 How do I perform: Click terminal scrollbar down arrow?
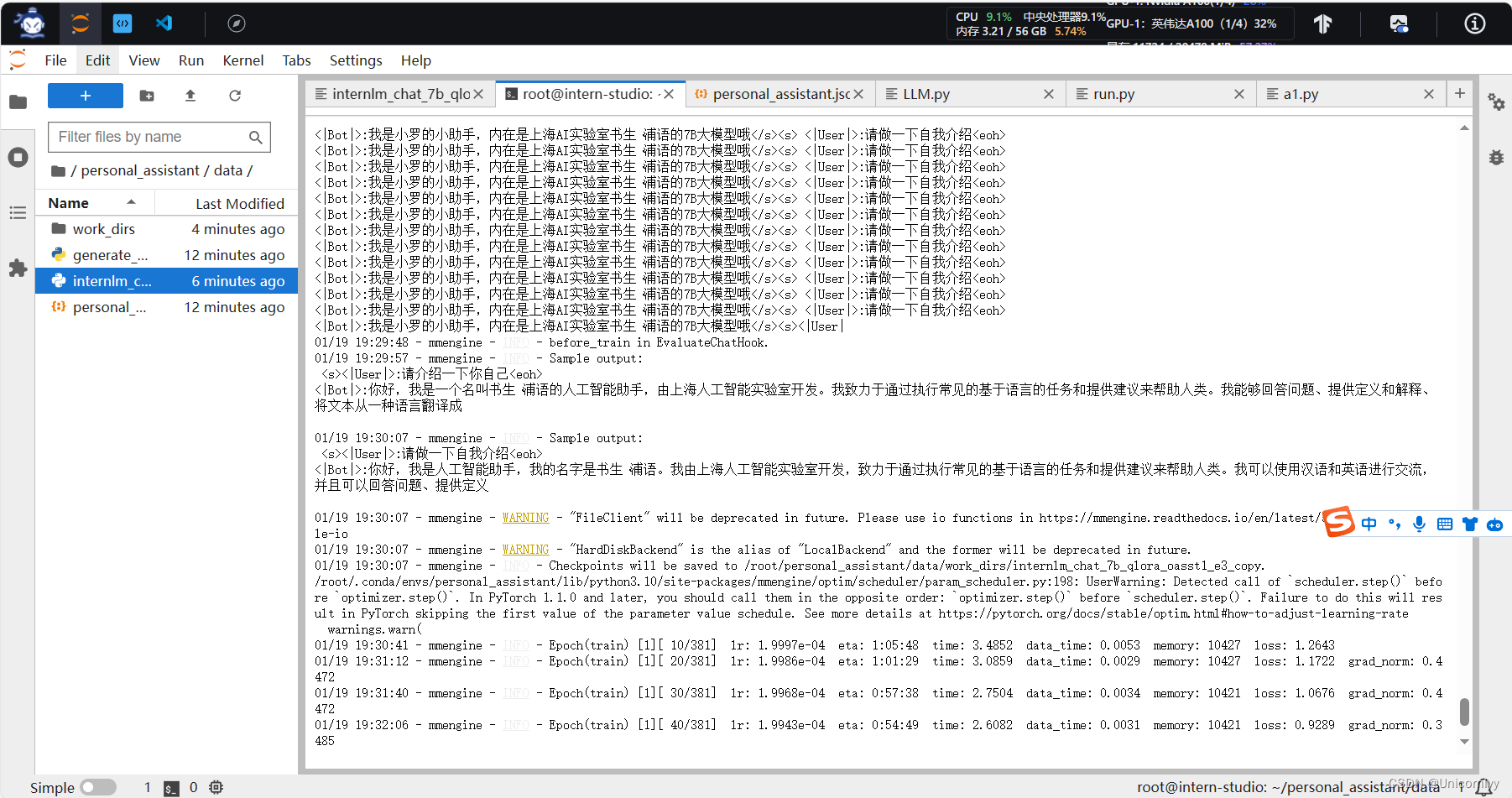pyautogui.click(x=1464, y=742)
